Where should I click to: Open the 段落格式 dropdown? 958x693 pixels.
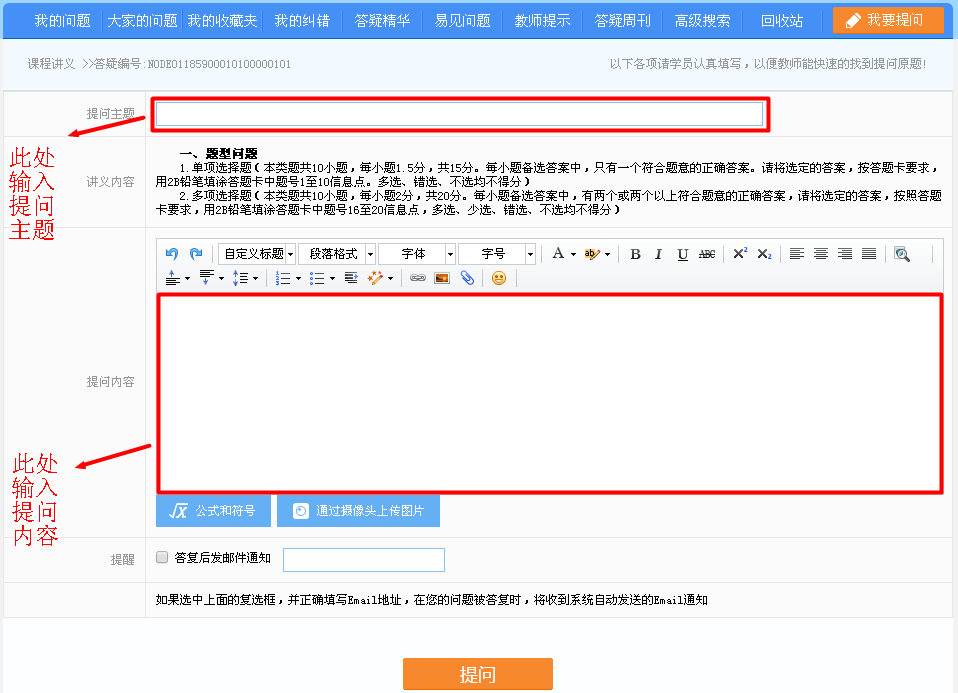point(336,253)
